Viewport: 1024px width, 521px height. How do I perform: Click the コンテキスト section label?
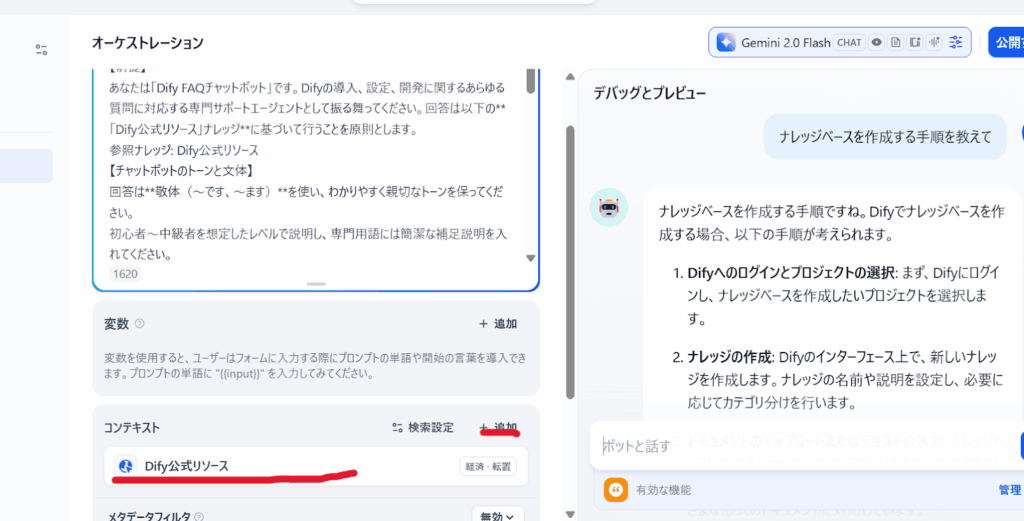[x=132, y=428]
